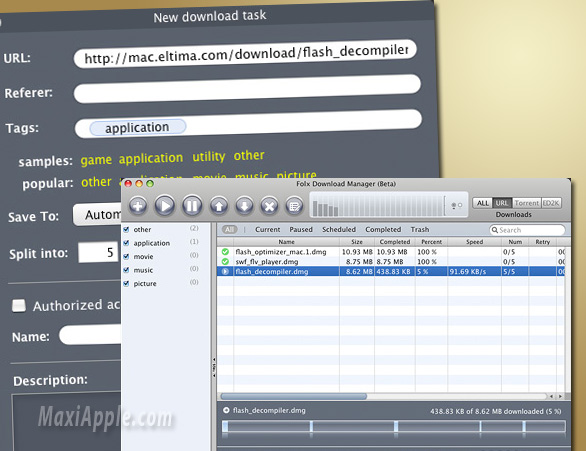Sort list by Percent column header
586x451 pixels.
click(x=431, y=242)
